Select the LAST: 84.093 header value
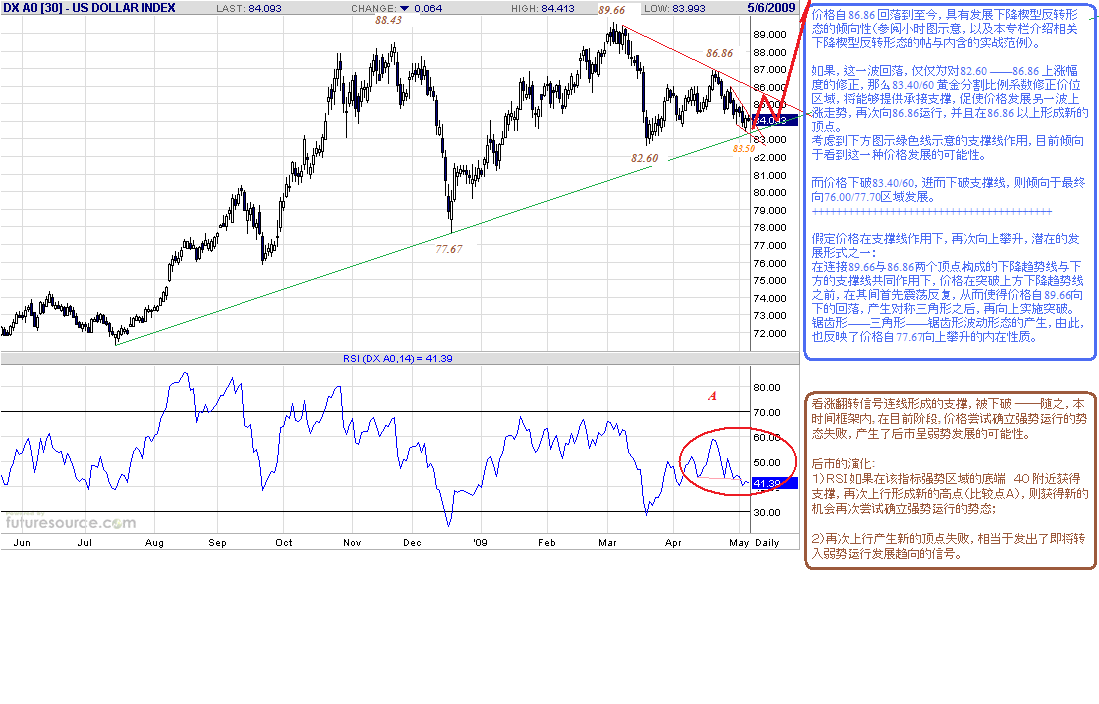The height and width of the screenshot is (704, 1099). click(249, 8)
